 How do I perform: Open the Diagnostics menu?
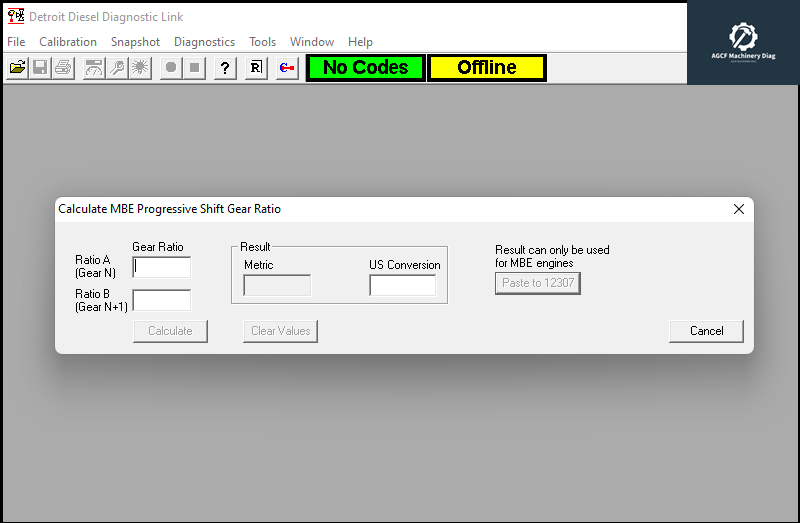[x=204, y=42]
